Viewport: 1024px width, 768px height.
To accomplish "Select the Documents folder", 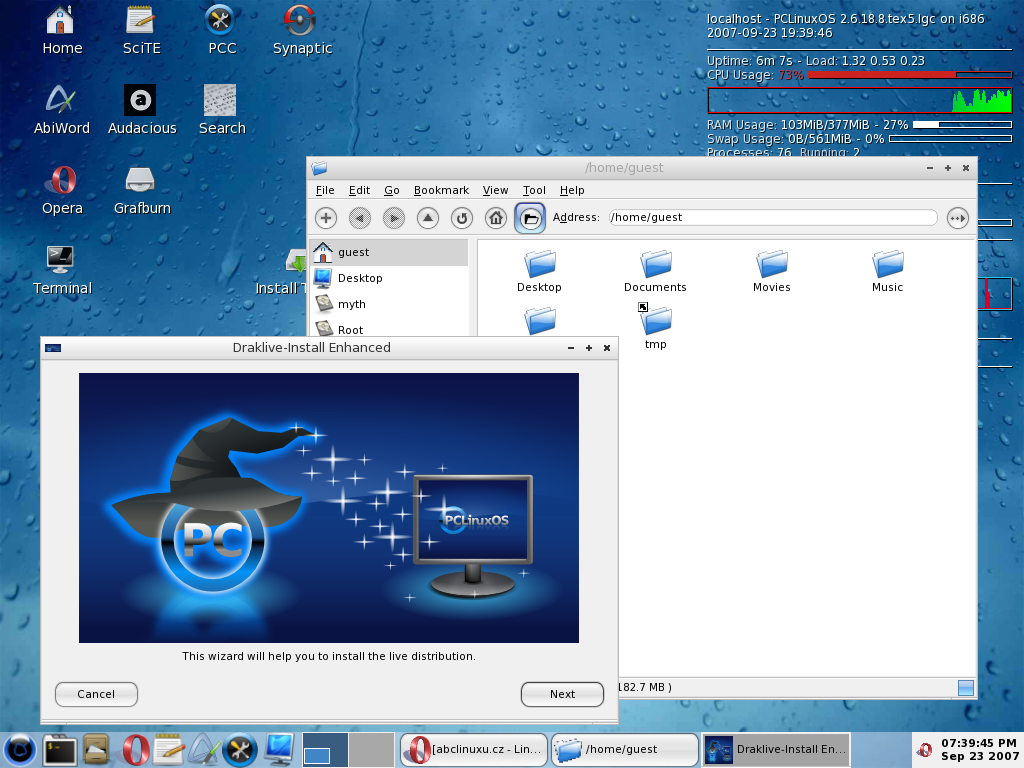I will coord(655,271).
